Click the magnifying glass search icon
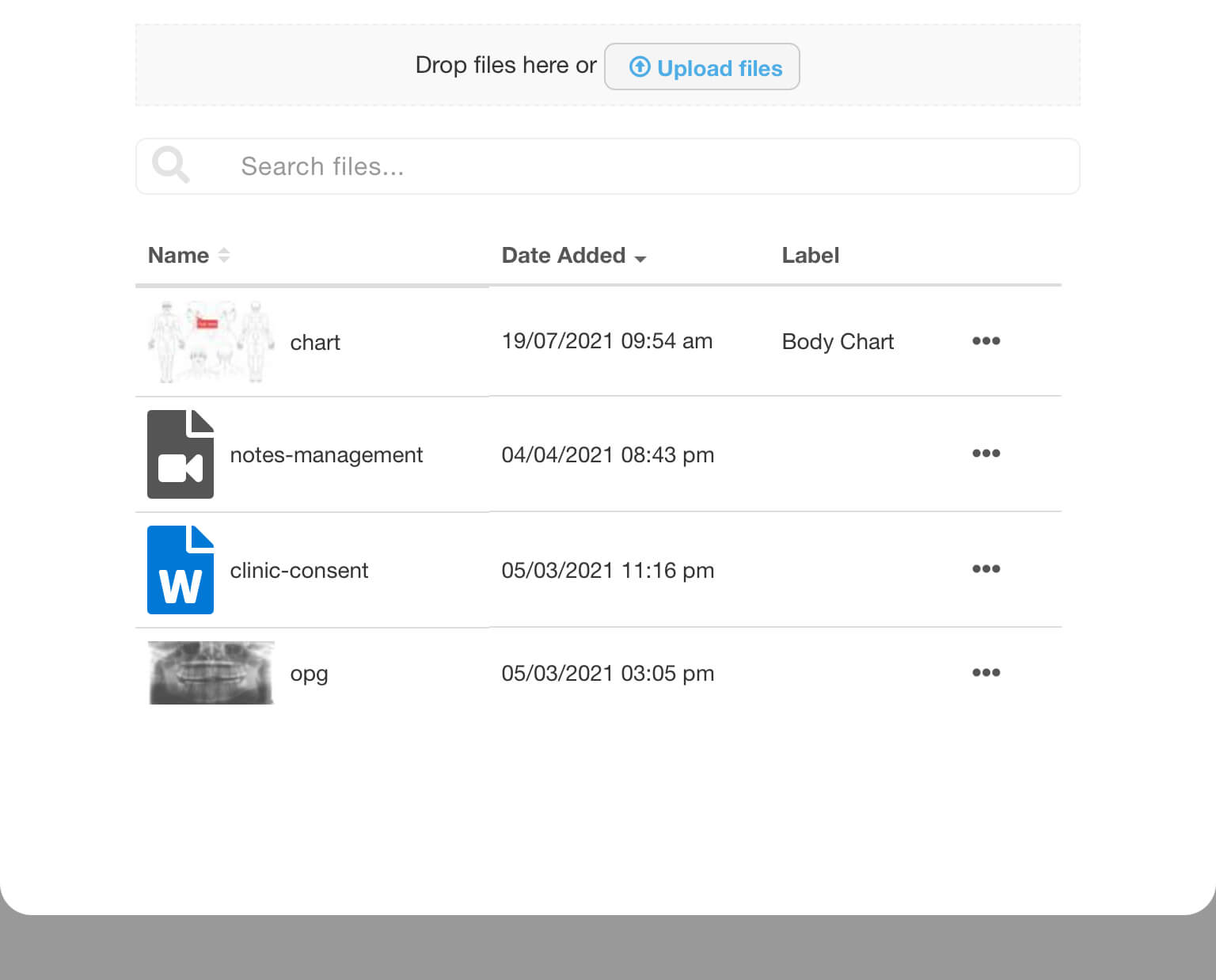Image resolution: width=1216 pixels, height=980 pixels. (x=170, y=165)
